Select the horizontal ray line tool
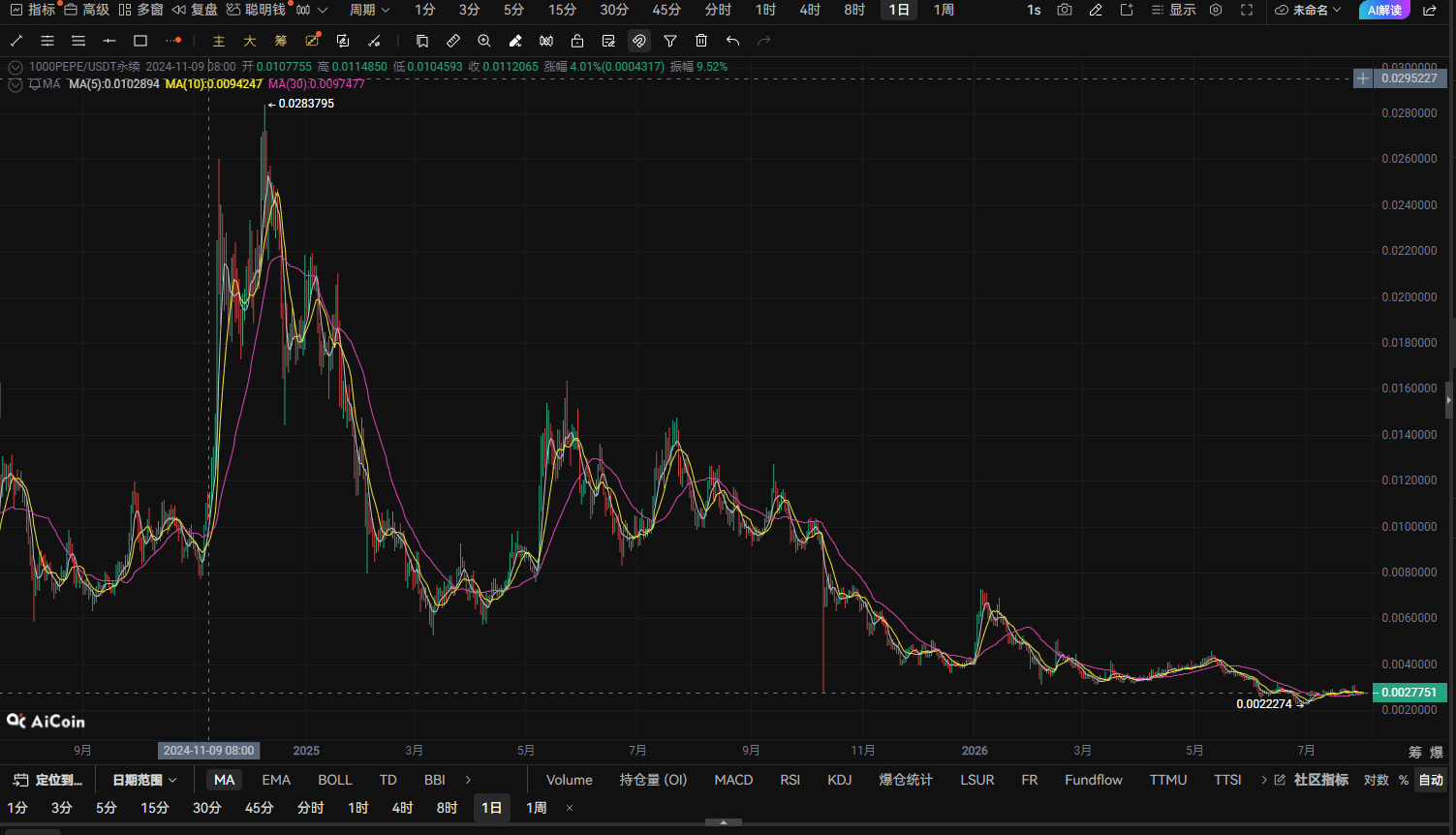1456x835 pixels. tap(109, 41)
